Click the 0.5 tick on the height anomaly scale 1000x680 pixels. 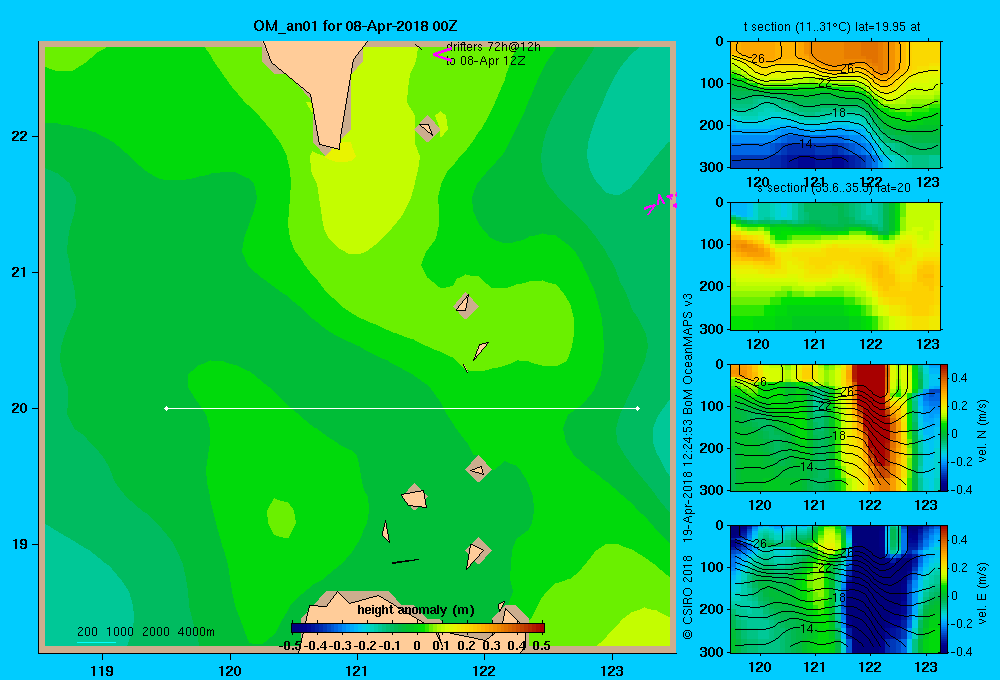541,646
